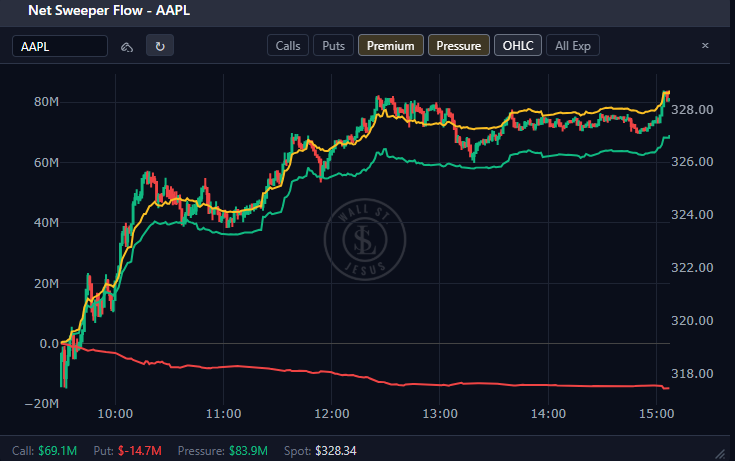735x461 pixels.
Task: Click the Put: $-14.7M value
Action: [x=128, y=451]
